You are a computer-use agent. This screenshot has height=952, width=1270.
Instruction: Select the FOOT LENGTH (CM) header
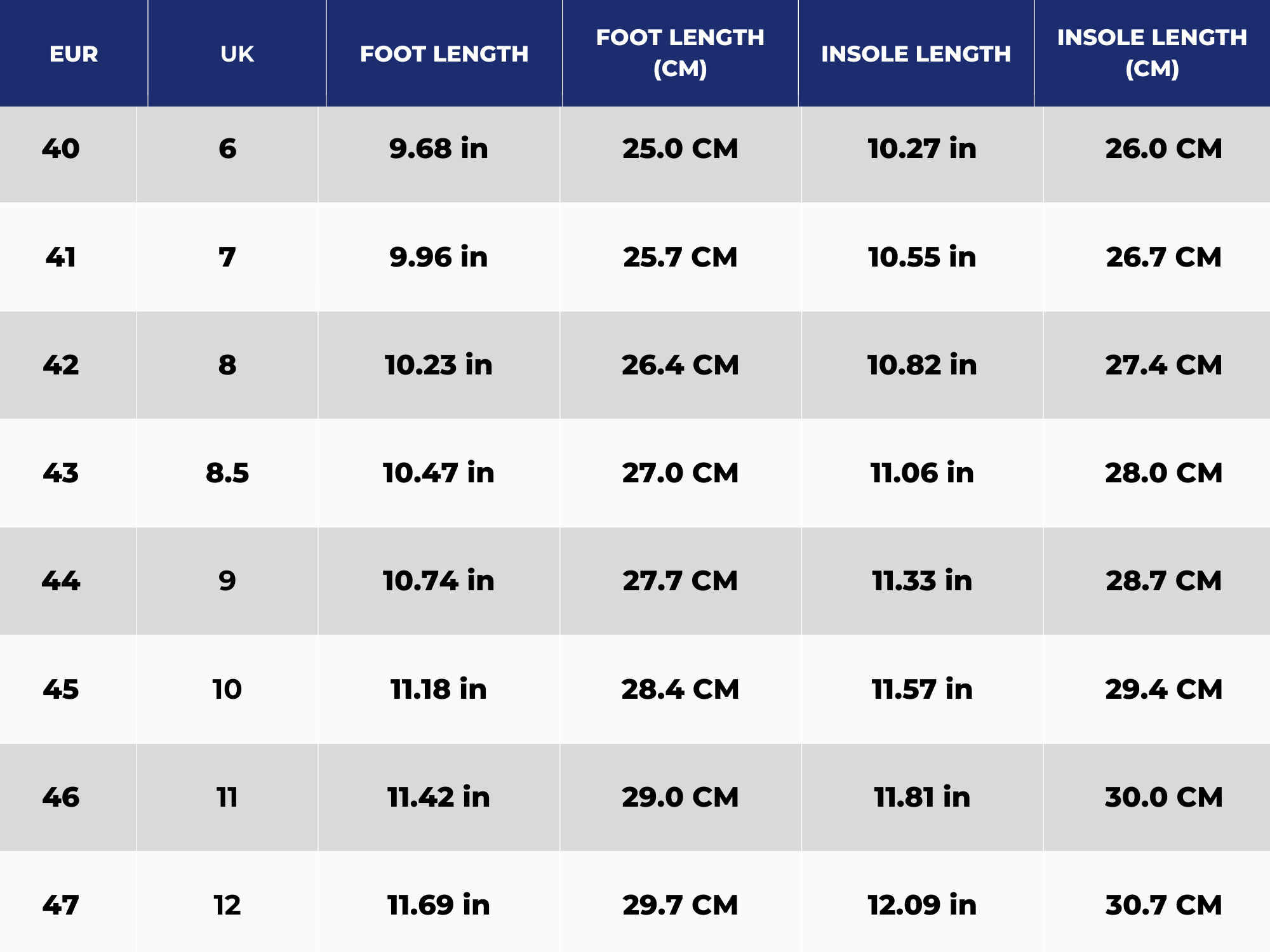[680, 53]
